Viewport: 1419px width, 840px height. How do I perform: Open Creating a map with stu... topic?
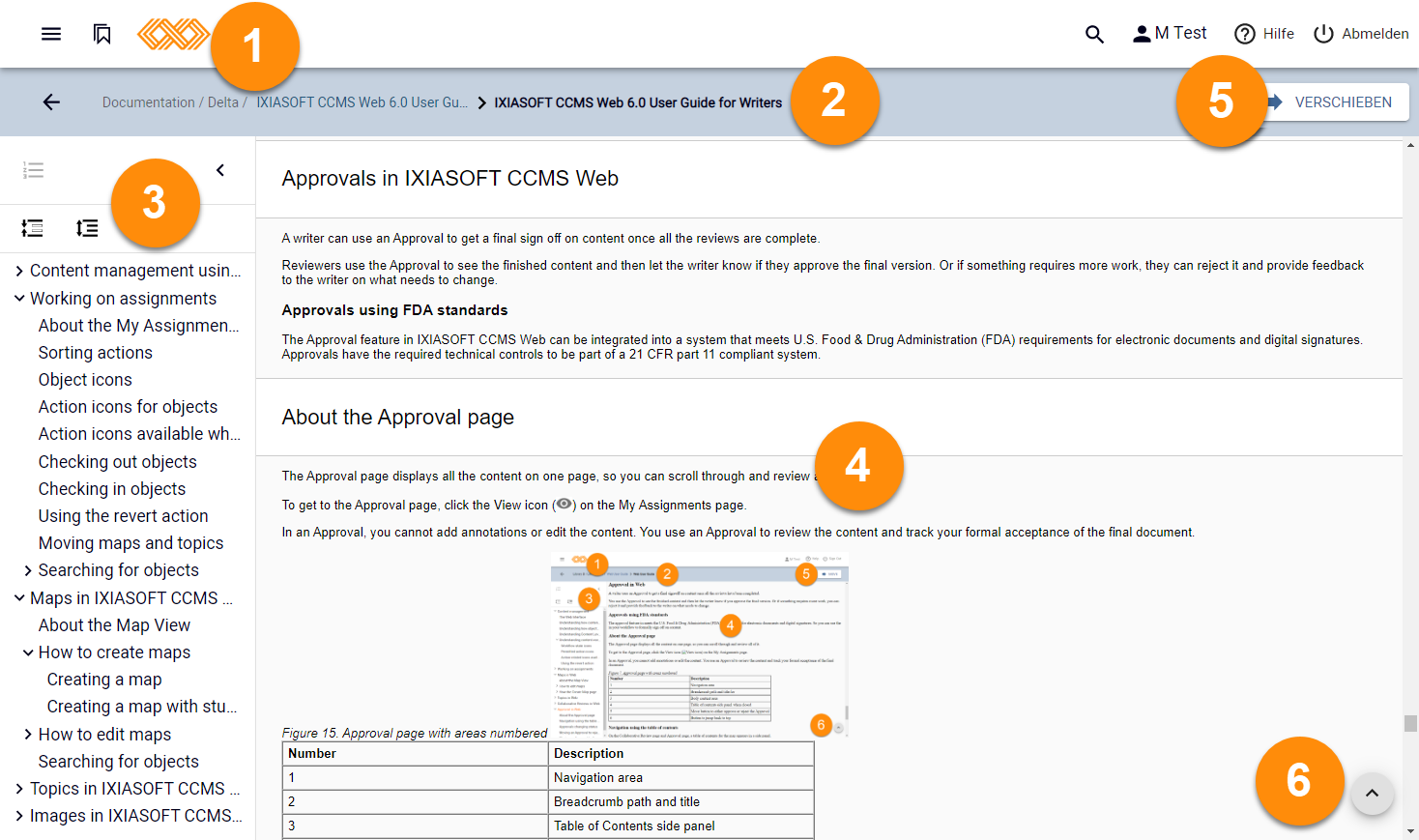click(142, 707)
